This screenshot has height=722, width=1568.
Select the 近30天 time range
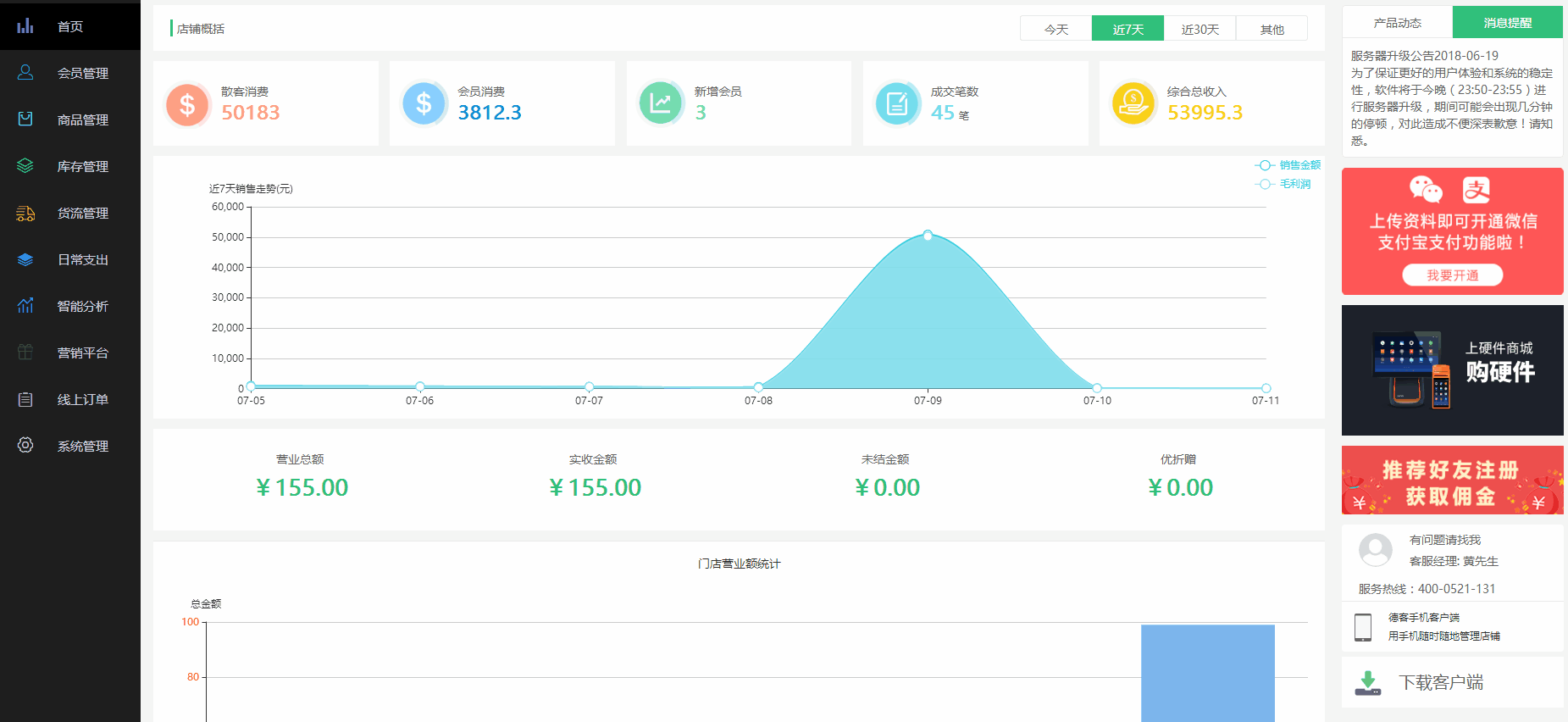pos(1200,29)
